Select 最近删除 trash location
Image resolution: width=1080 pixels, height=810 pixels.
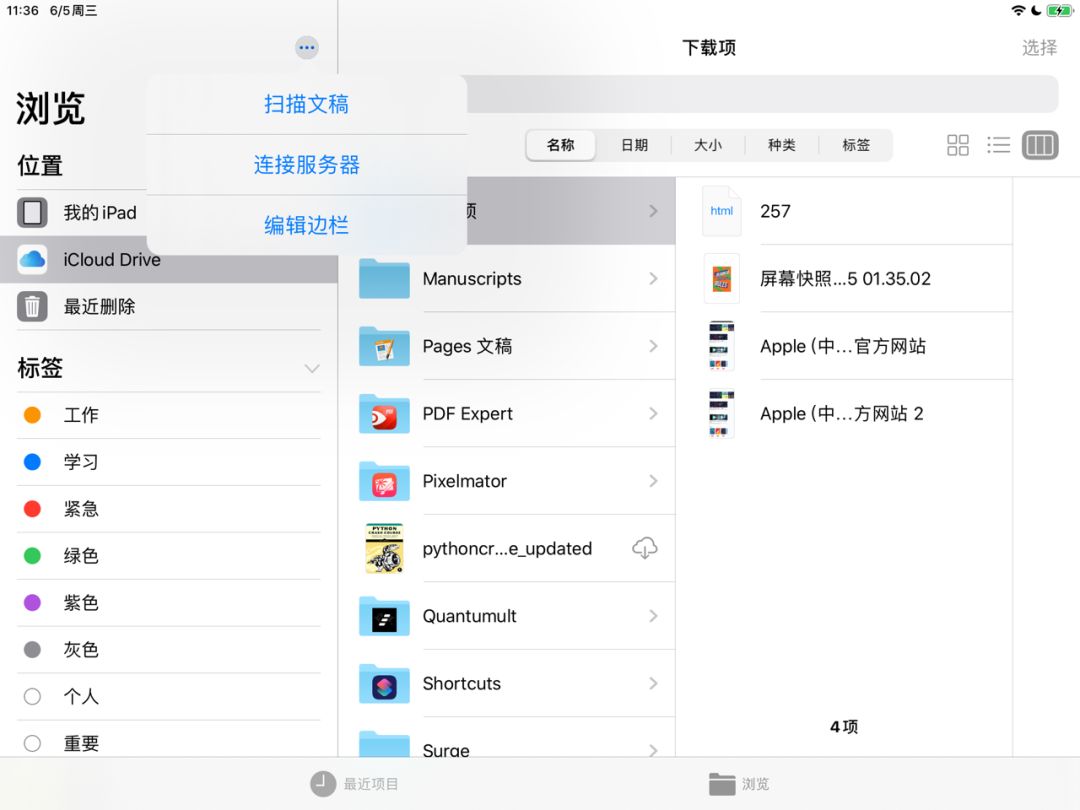pos(169,307)
